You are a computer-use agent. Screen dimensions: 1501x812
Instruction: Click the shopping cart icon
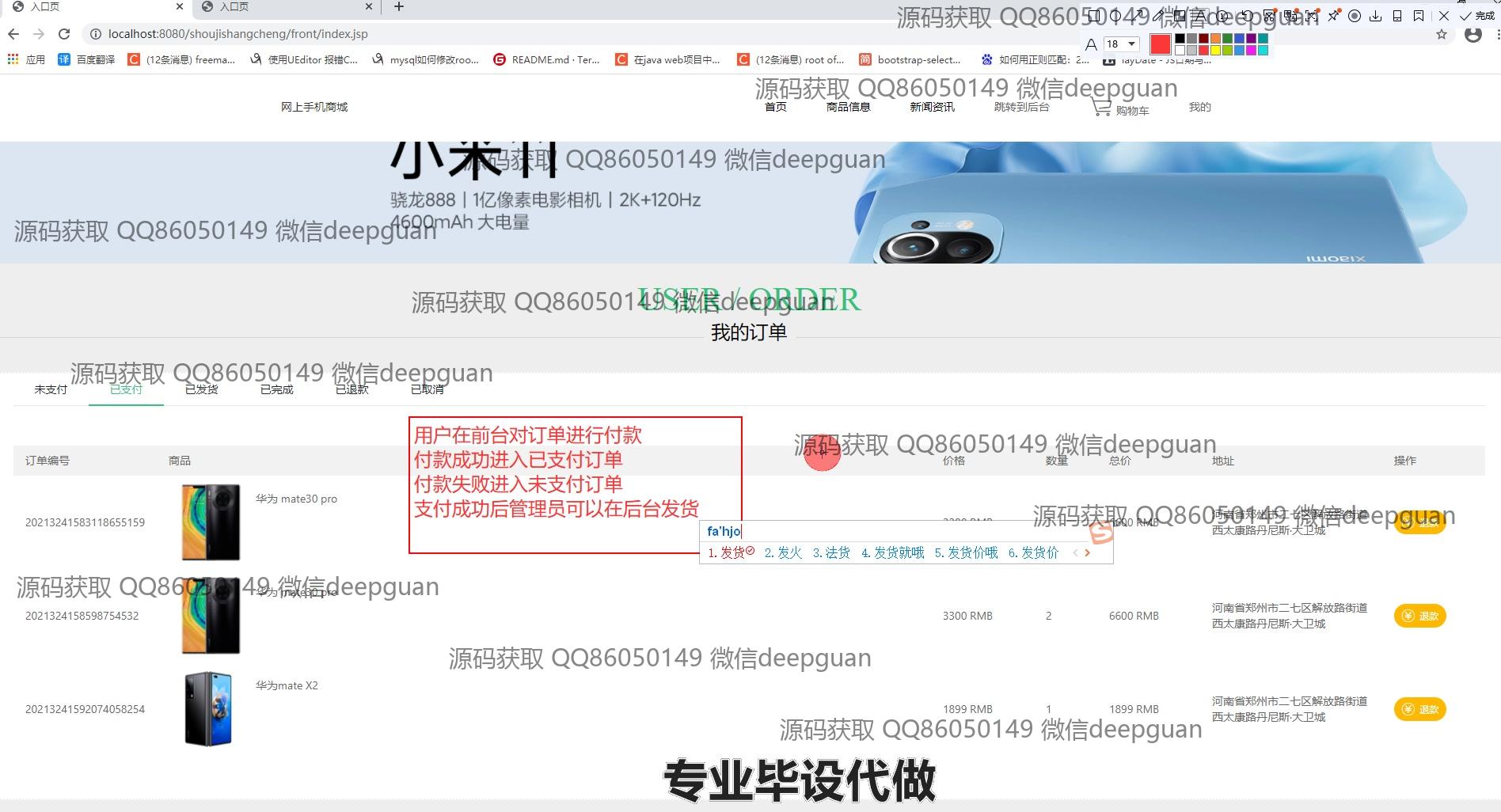click(x=1101, y=108)
